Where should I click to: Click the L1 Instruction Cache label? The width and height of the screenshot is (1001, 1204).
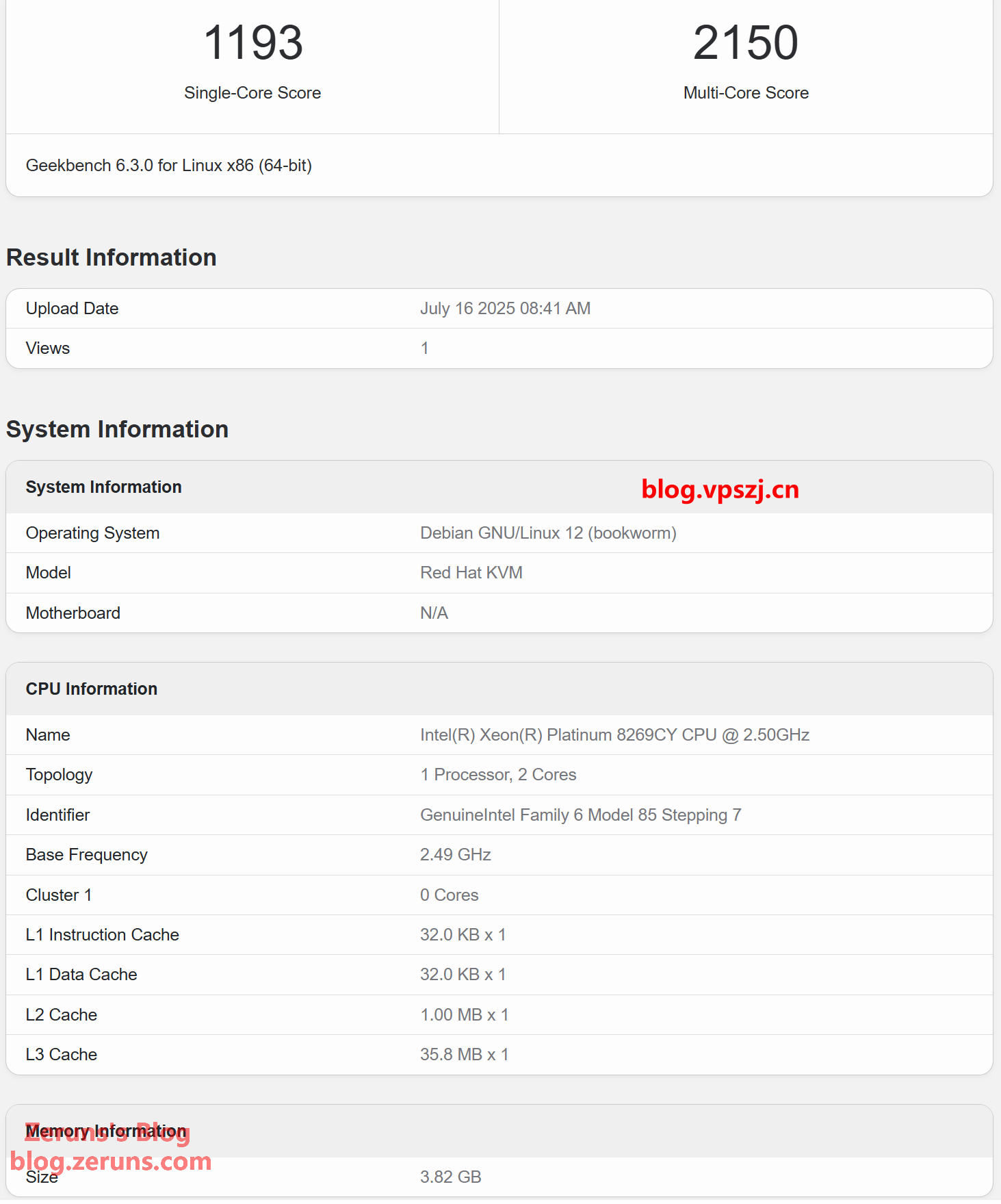point(103,935)
